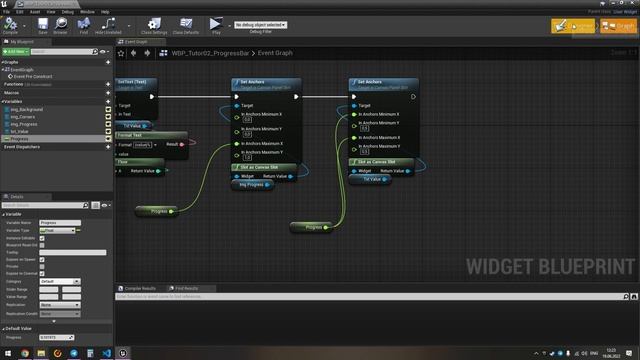Image resolution: width=640 pixels, height=360 pixels.
Task: Toggle visibility of Img_Background variable
Action: pos(108,109)
